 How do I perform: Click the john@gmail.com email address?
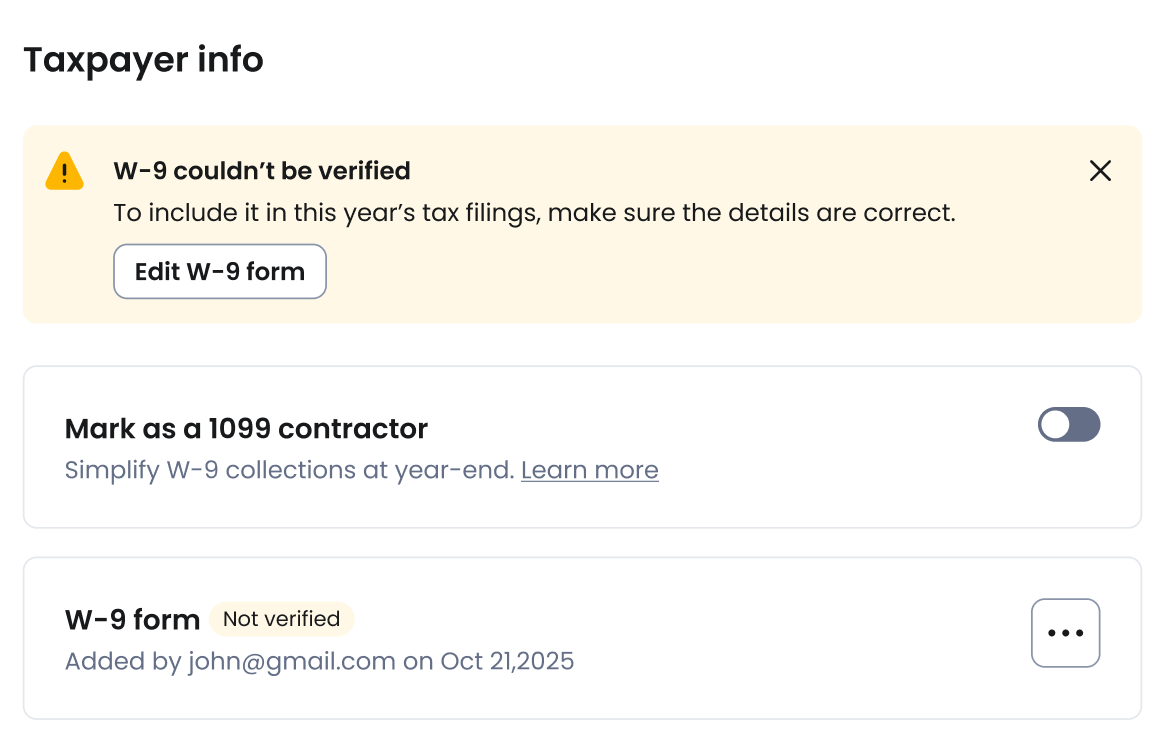(x=291, y=661)
